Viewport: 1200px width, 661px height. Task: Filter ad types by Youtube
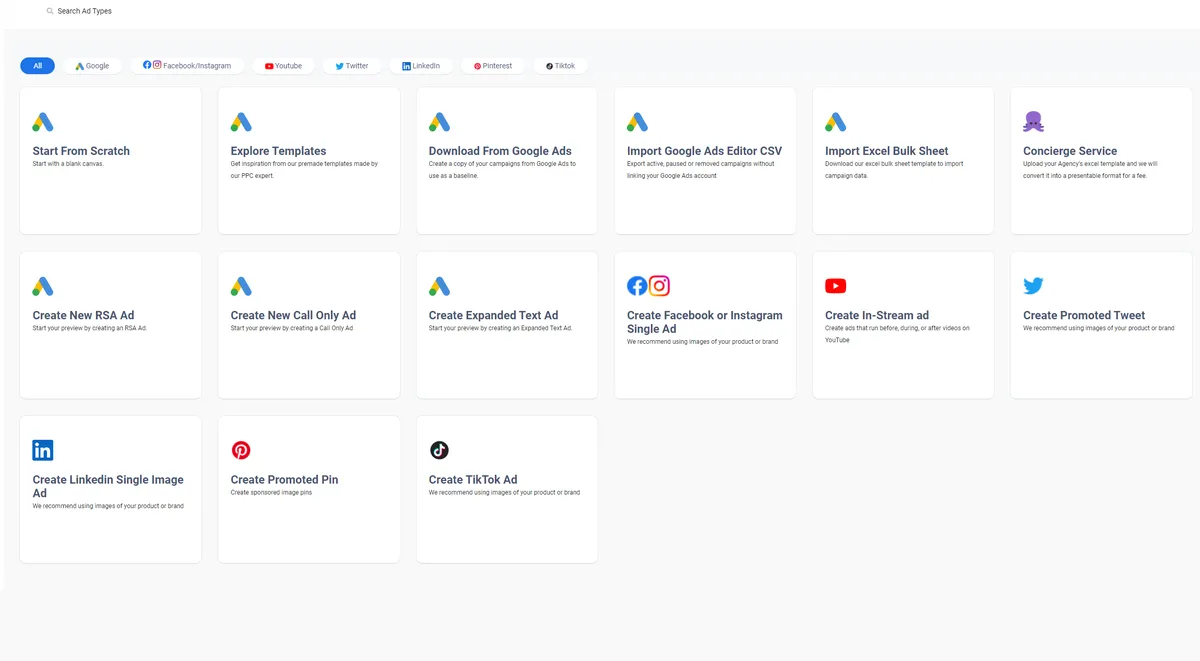coord(284,66)
